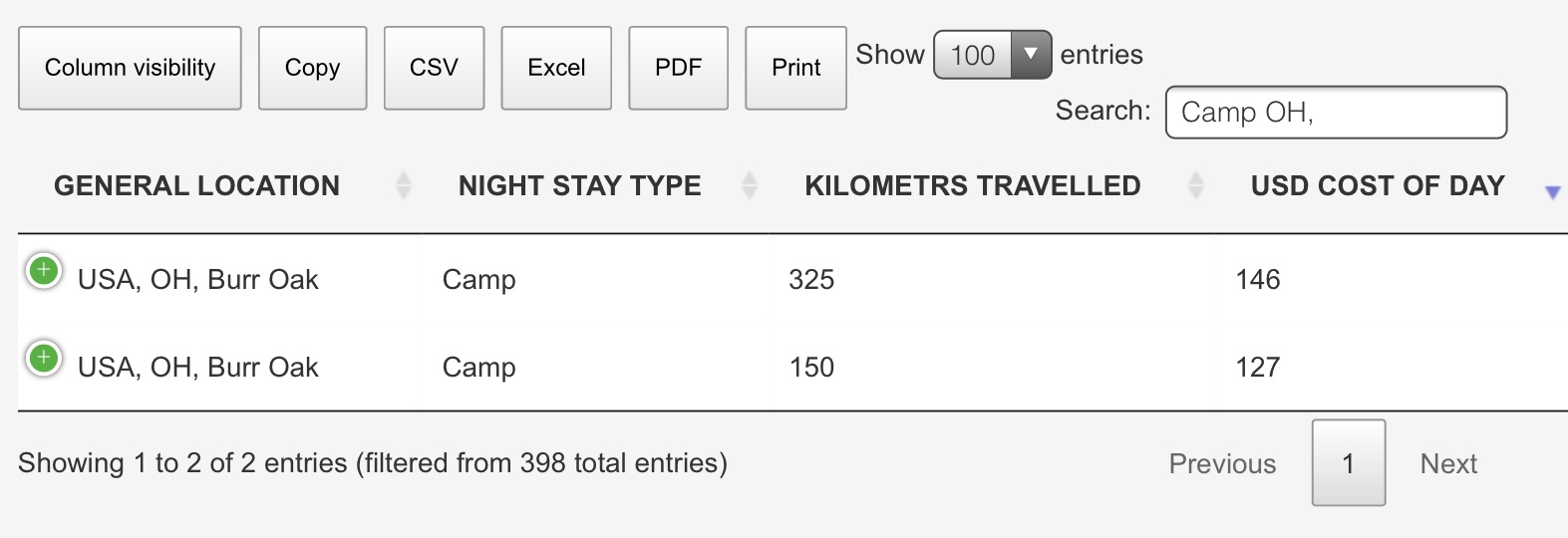The height and width of the screenshot is (538, 1568).
Task: Export the table as CSV
Action: point(434,68)
